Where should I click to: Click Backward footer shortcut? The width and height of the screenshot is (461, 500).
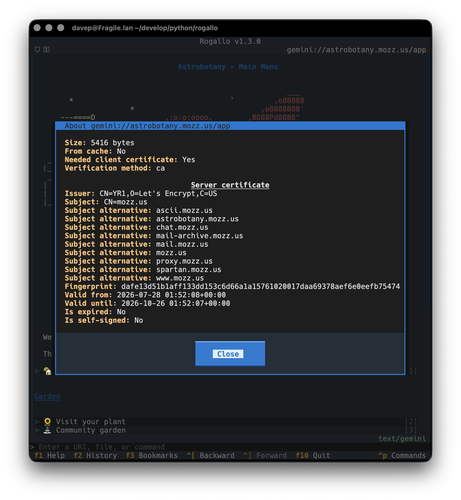(x=210, y=455)
